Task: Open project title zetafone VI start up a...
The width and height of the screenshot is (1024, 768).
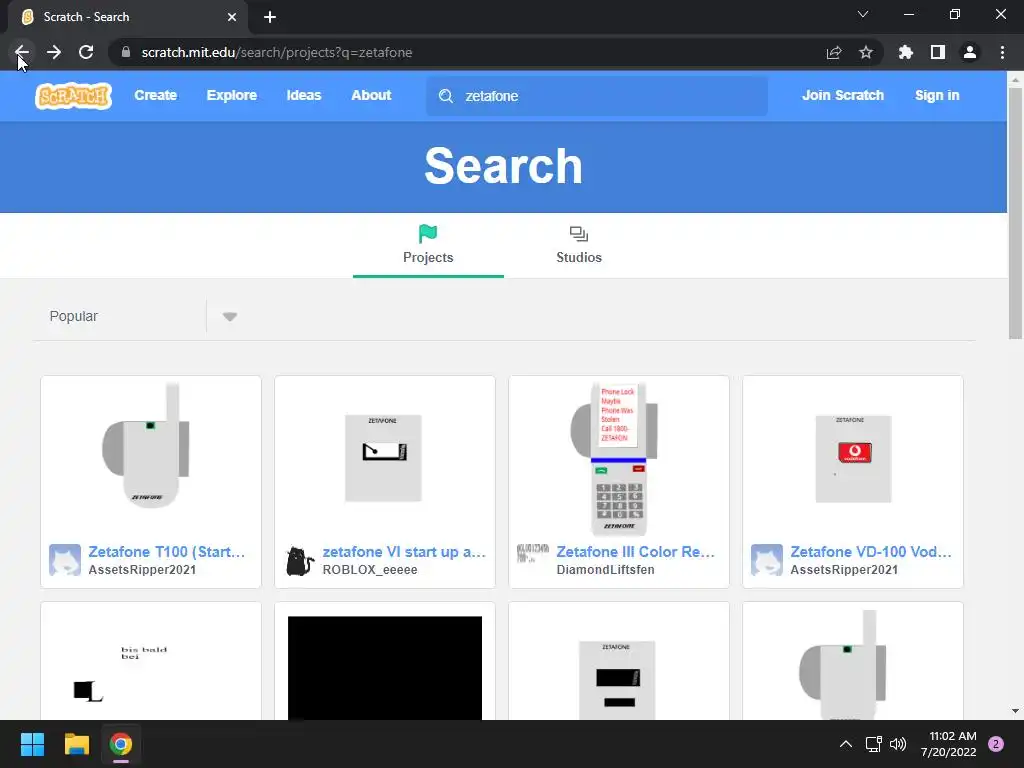Action: [x=404, y=552]
